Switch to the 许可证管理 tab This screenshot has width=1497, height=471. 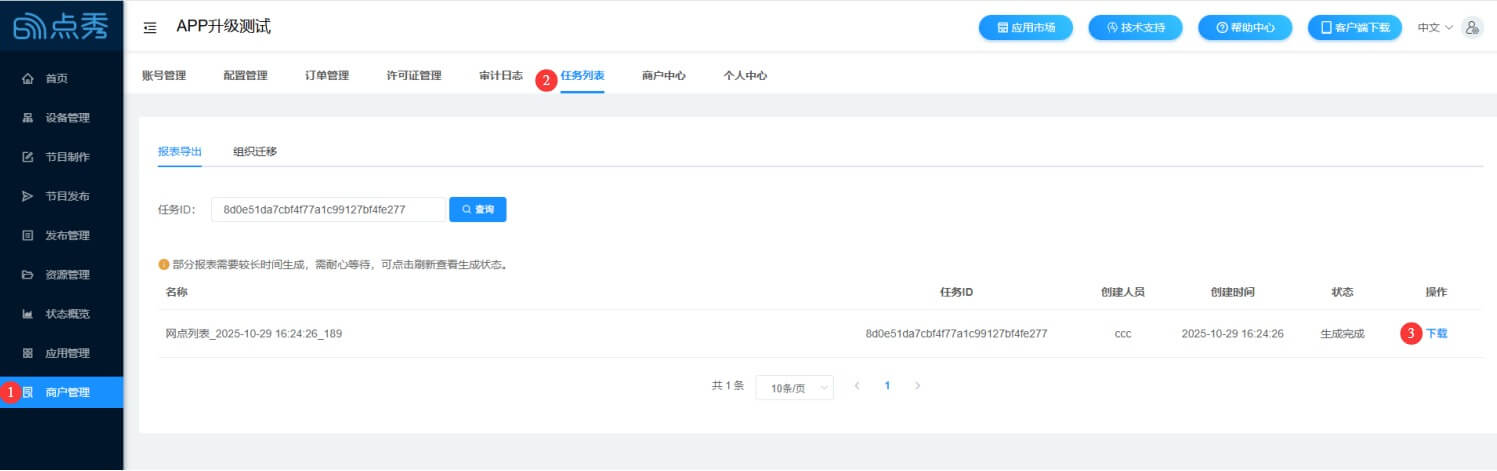click(x=414, y=75)
